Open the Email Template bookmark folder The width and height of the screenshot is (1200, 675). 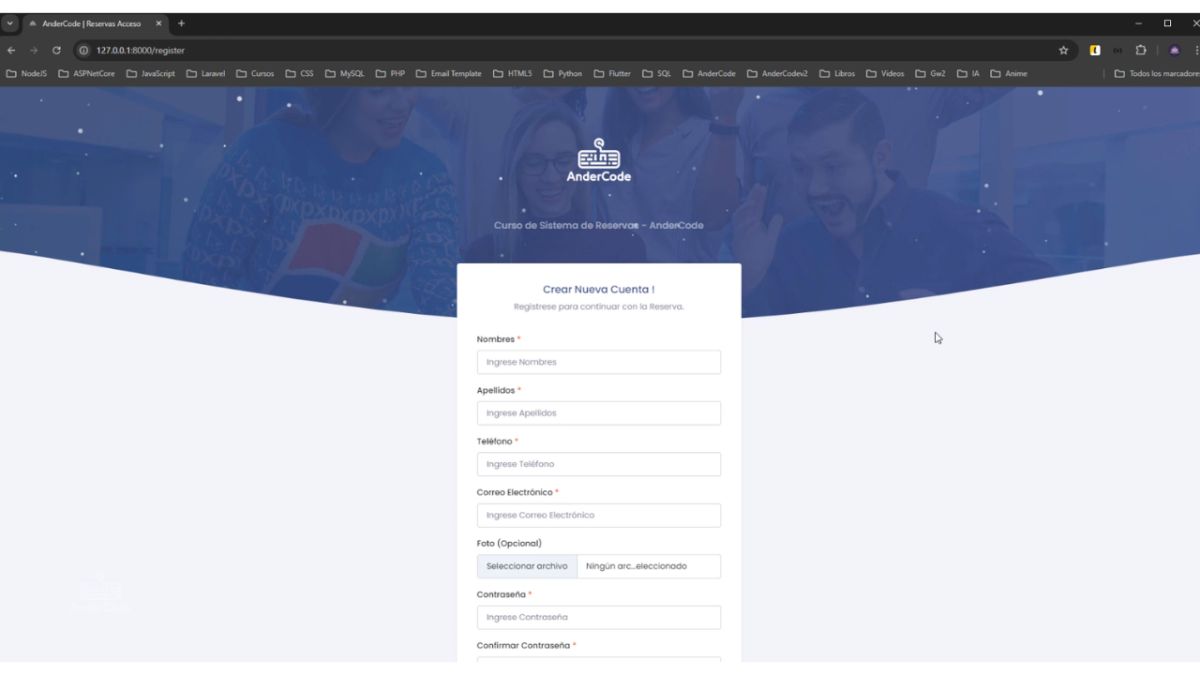coord(448,73)
